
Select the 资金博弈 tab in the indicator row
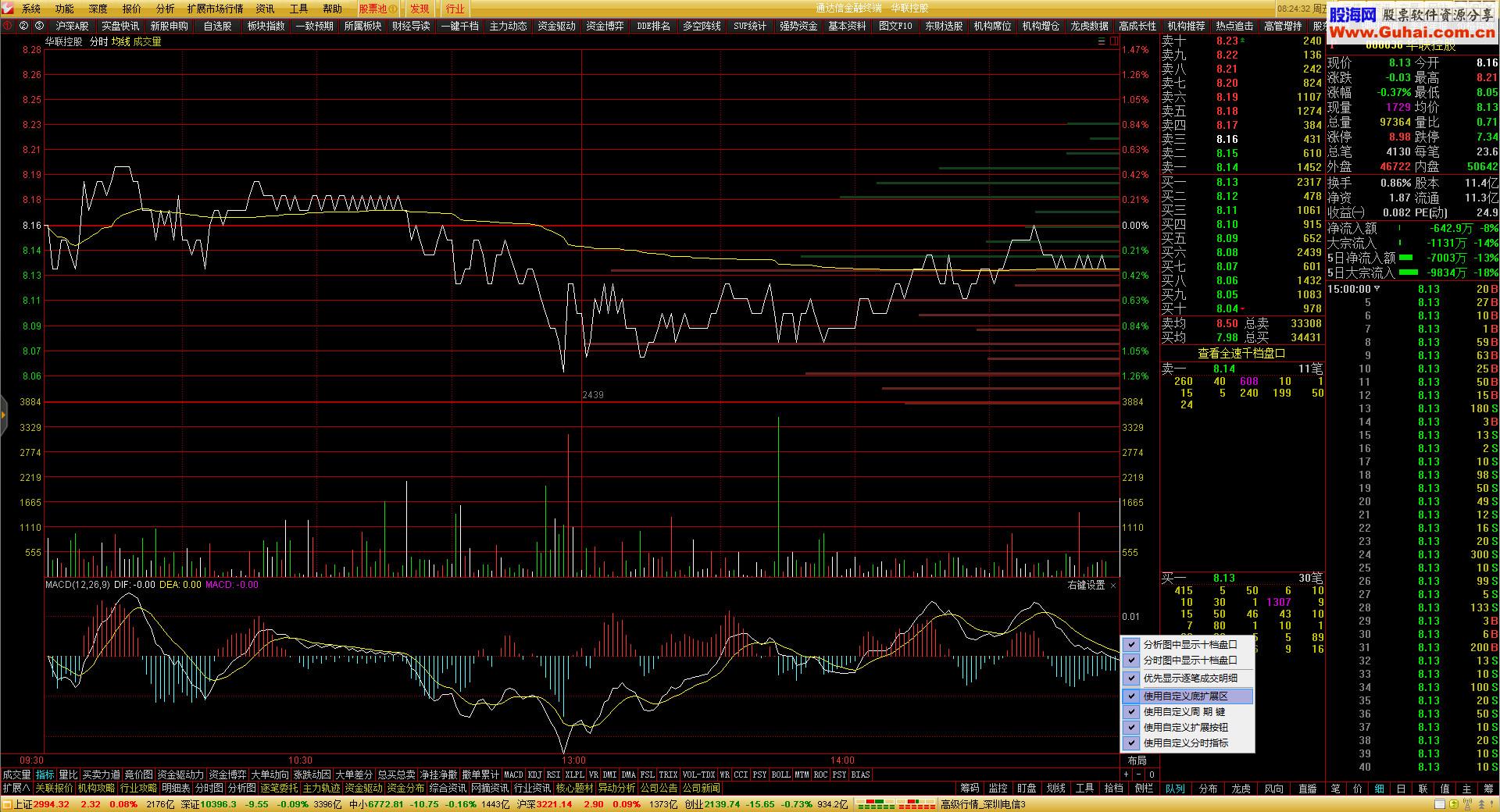click(x=227, y=775)
